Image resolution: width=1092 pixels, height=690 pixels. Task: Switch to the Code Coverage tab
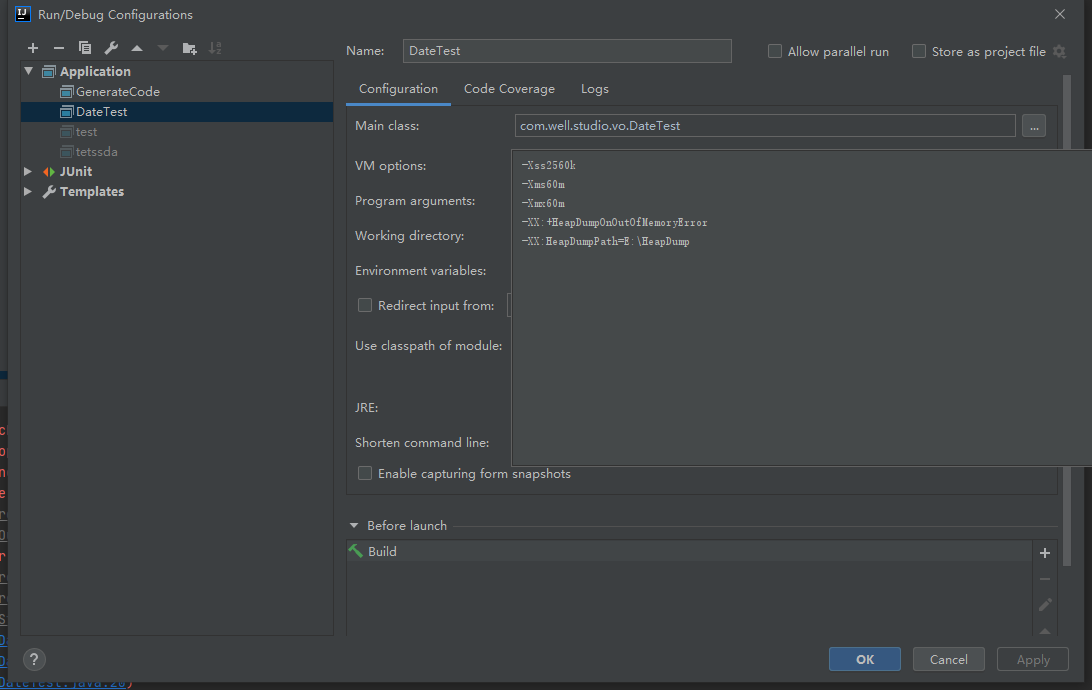tap(509, 89)
